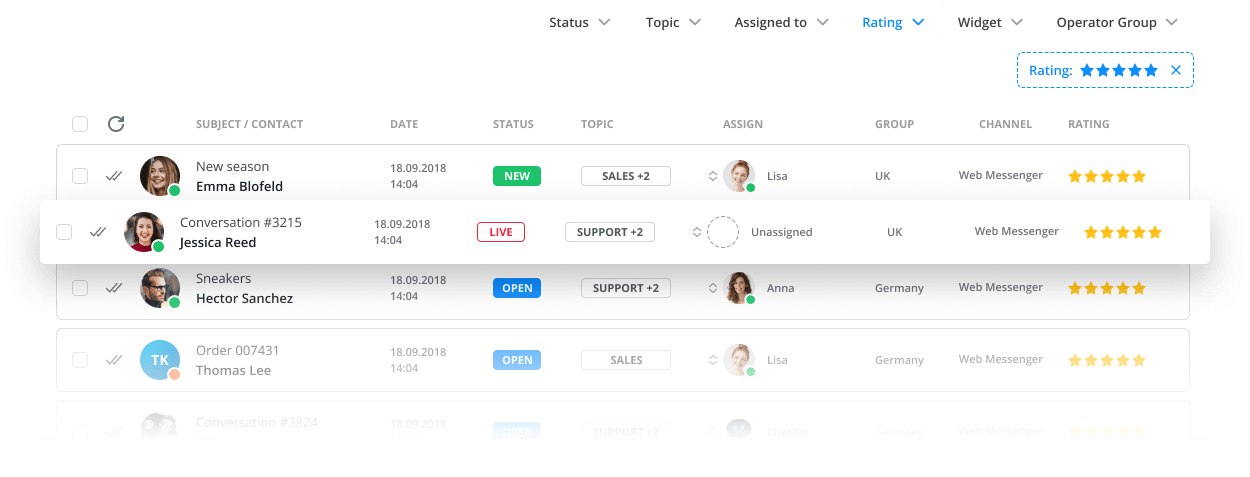Open the Operator Group filter dropdown
The width and height of the screenshot is (1250, 477).
(1117, 22)
